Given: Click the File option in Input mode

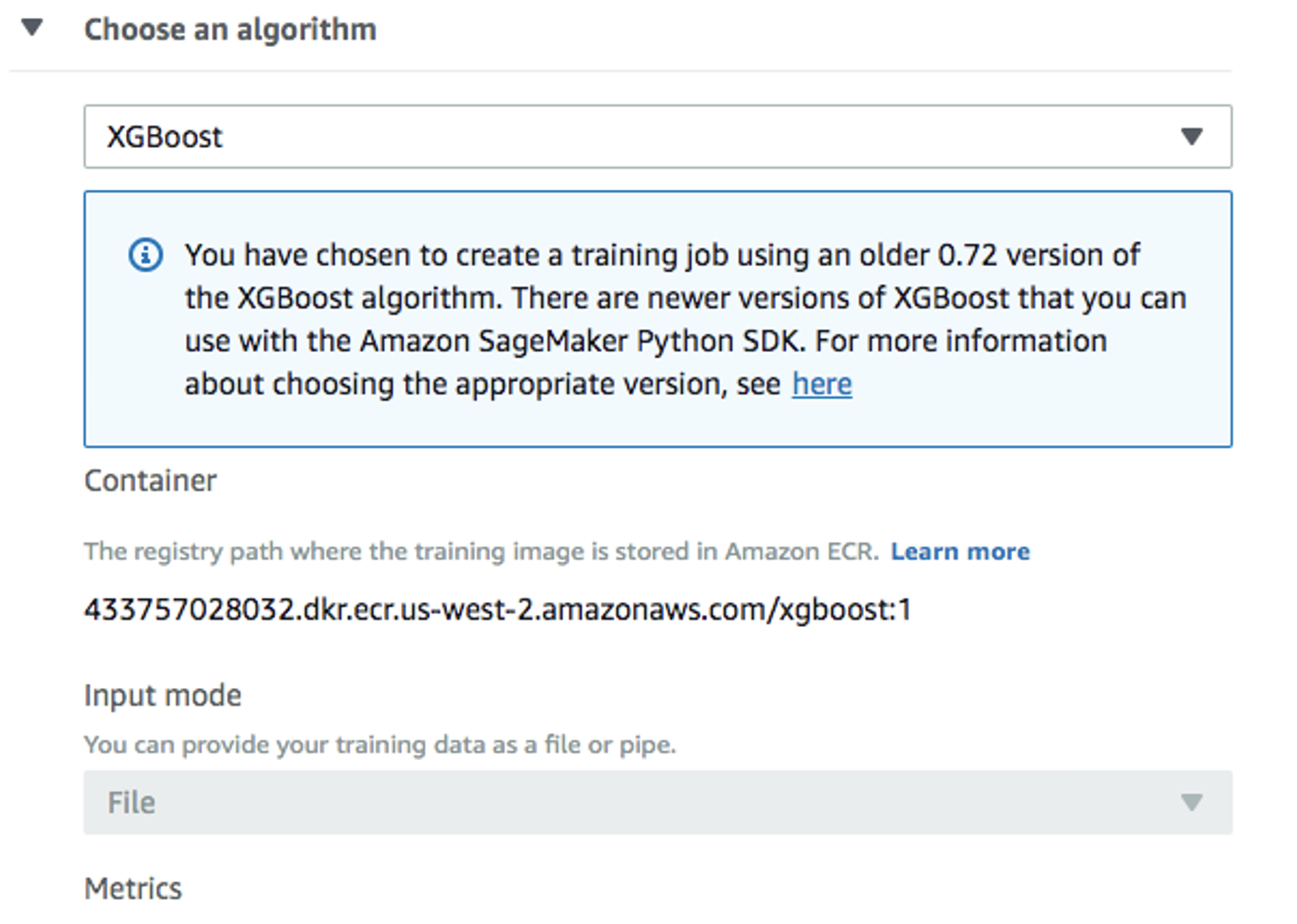Looking at the screenshot, I should [130, 803].
